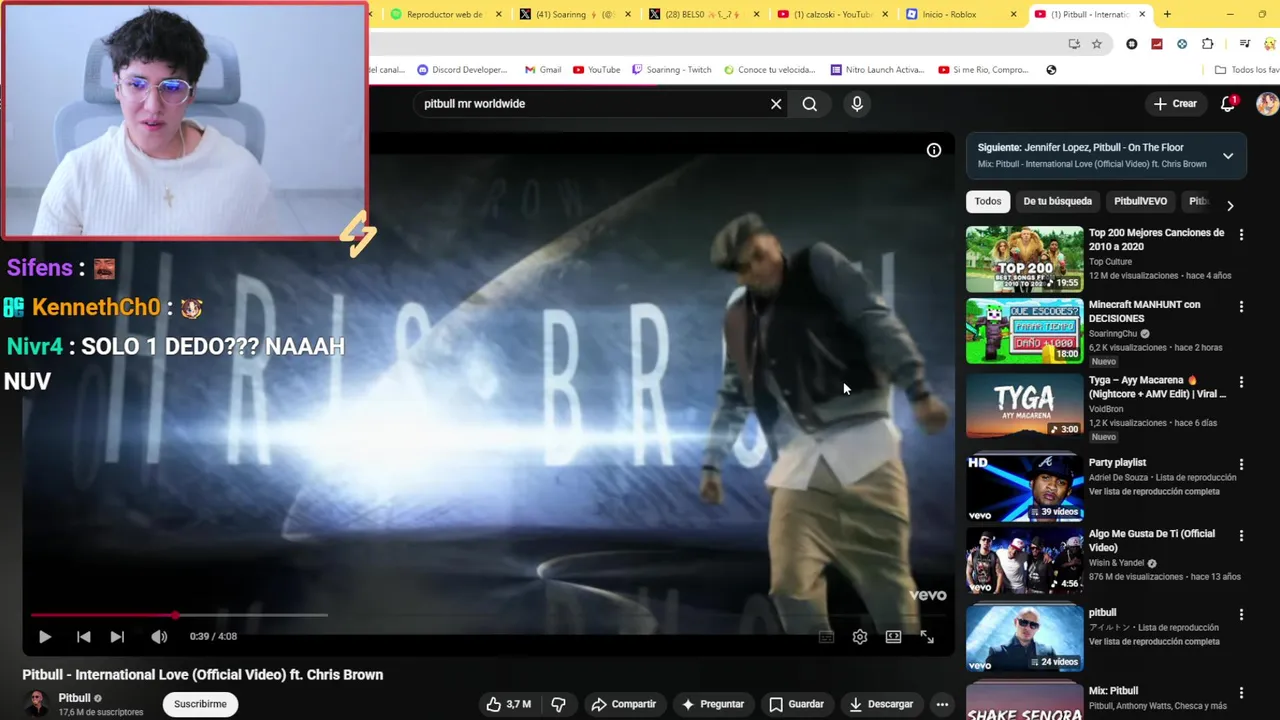Viewport: 1280px width, 720px height.
Task: Clear the YouTube search field
Action: tap(776, 104)
